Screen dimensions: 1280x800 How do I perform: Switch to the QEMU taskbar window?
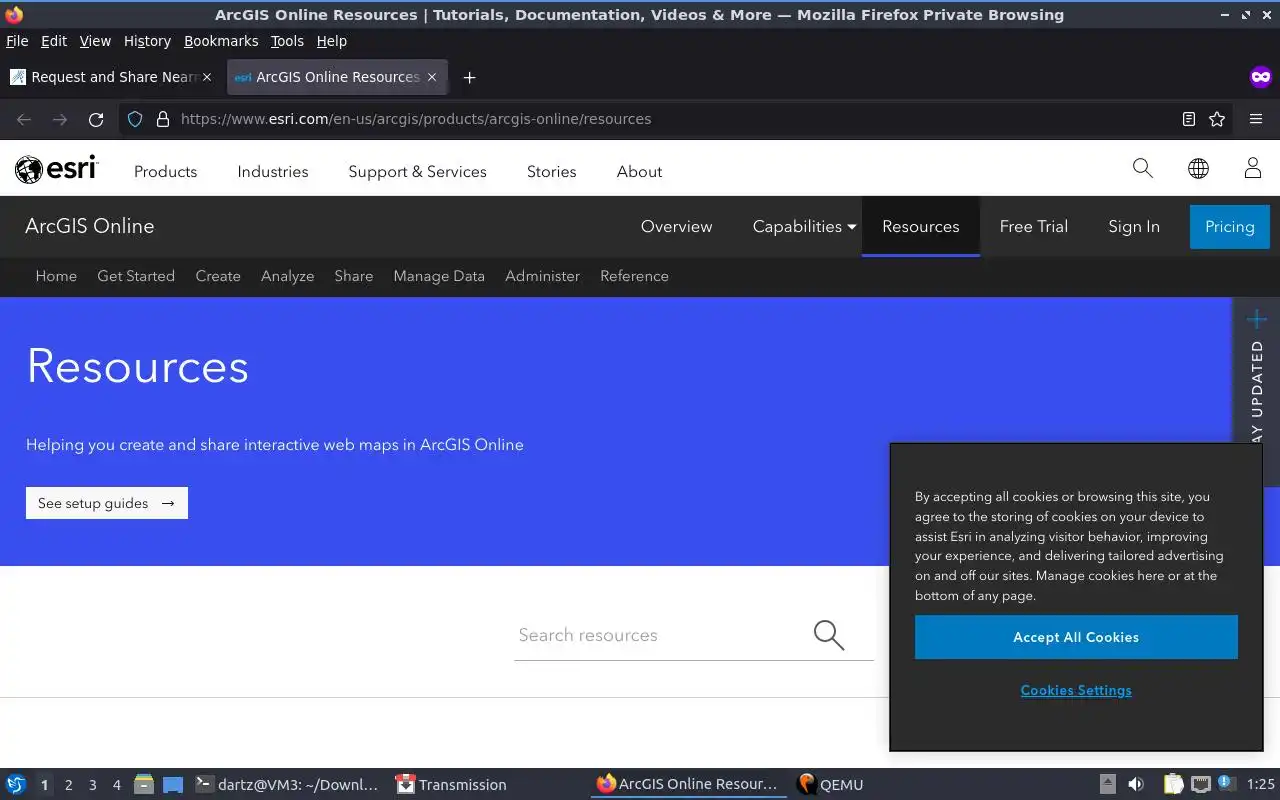pos(830,785)
